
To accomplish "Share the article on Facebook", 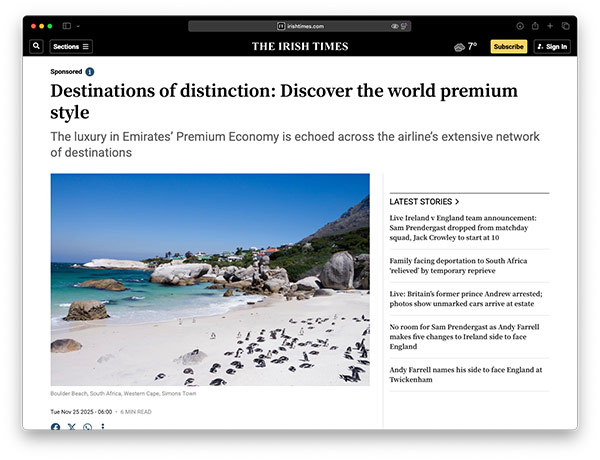I will [x=55, y=427].
